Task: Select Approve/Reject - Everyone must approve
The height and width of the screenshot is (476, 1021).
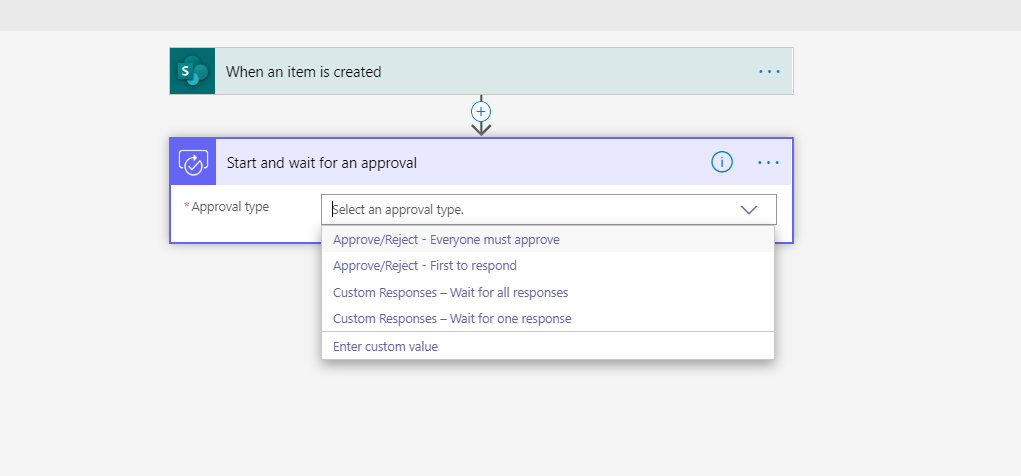Action: (446, 240)
